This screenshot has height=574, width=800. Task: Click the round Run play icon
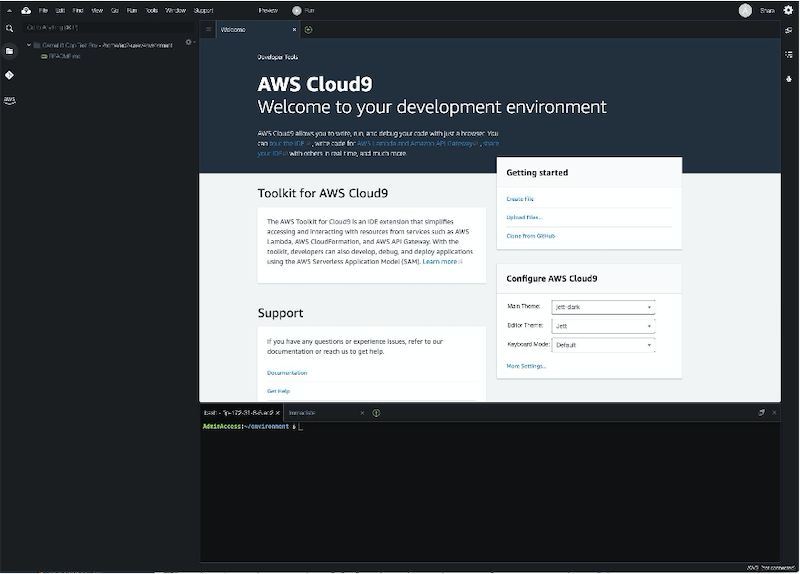point(296,10)
